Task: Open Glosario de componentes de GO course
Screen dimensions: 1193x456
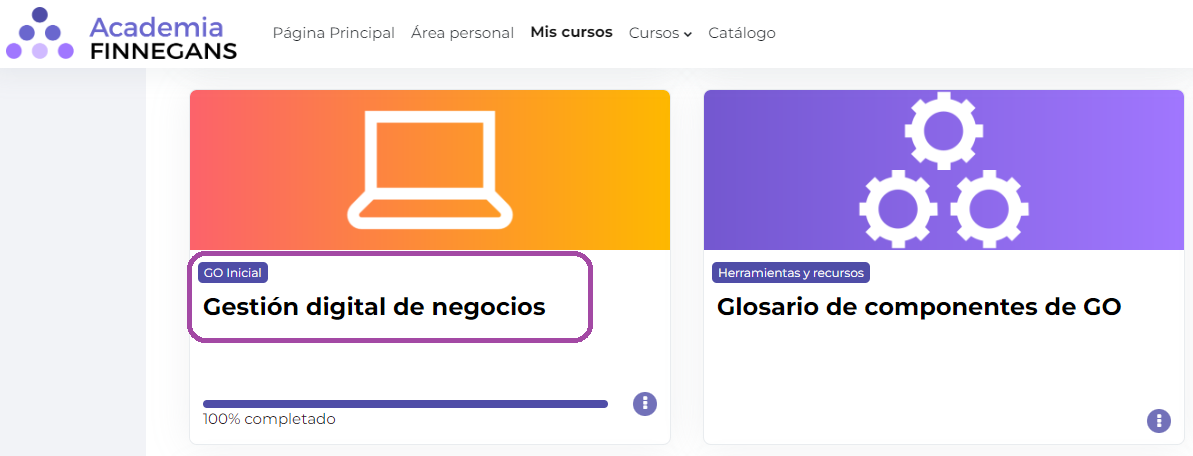Action: pos(918,307)
